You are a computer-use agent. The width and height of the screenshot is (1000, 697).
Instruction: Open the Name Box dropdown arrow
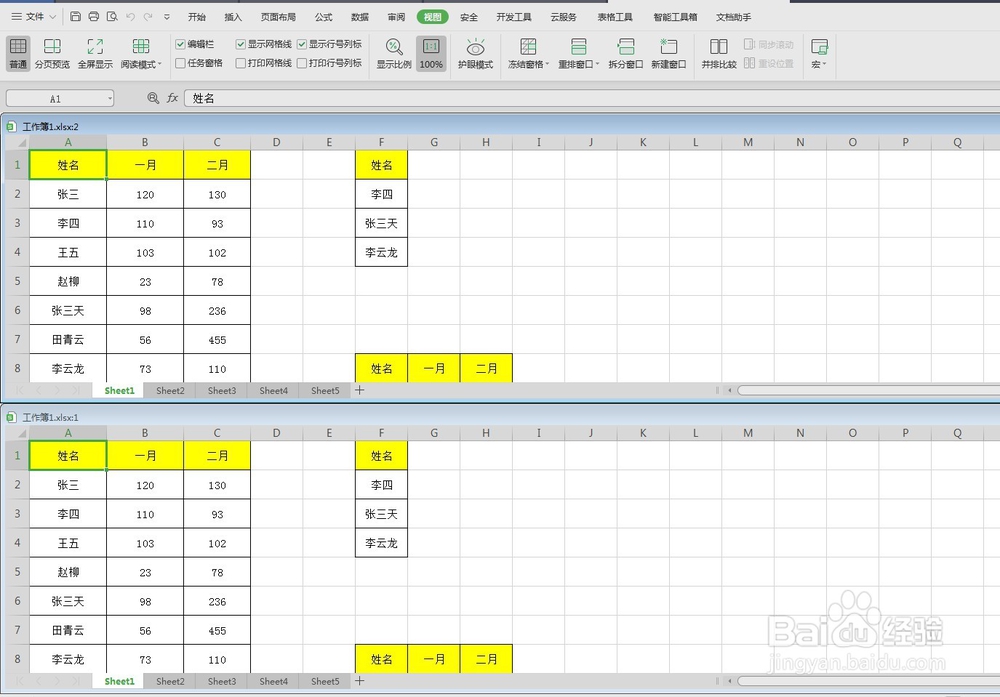[x=110, y=98]
